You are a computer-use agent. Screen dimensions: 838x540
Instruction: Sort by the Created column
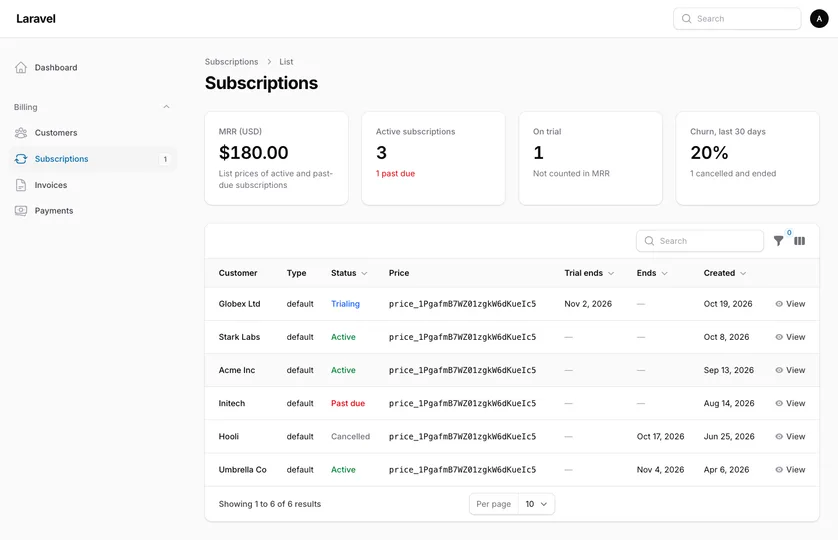coord(725,273)
